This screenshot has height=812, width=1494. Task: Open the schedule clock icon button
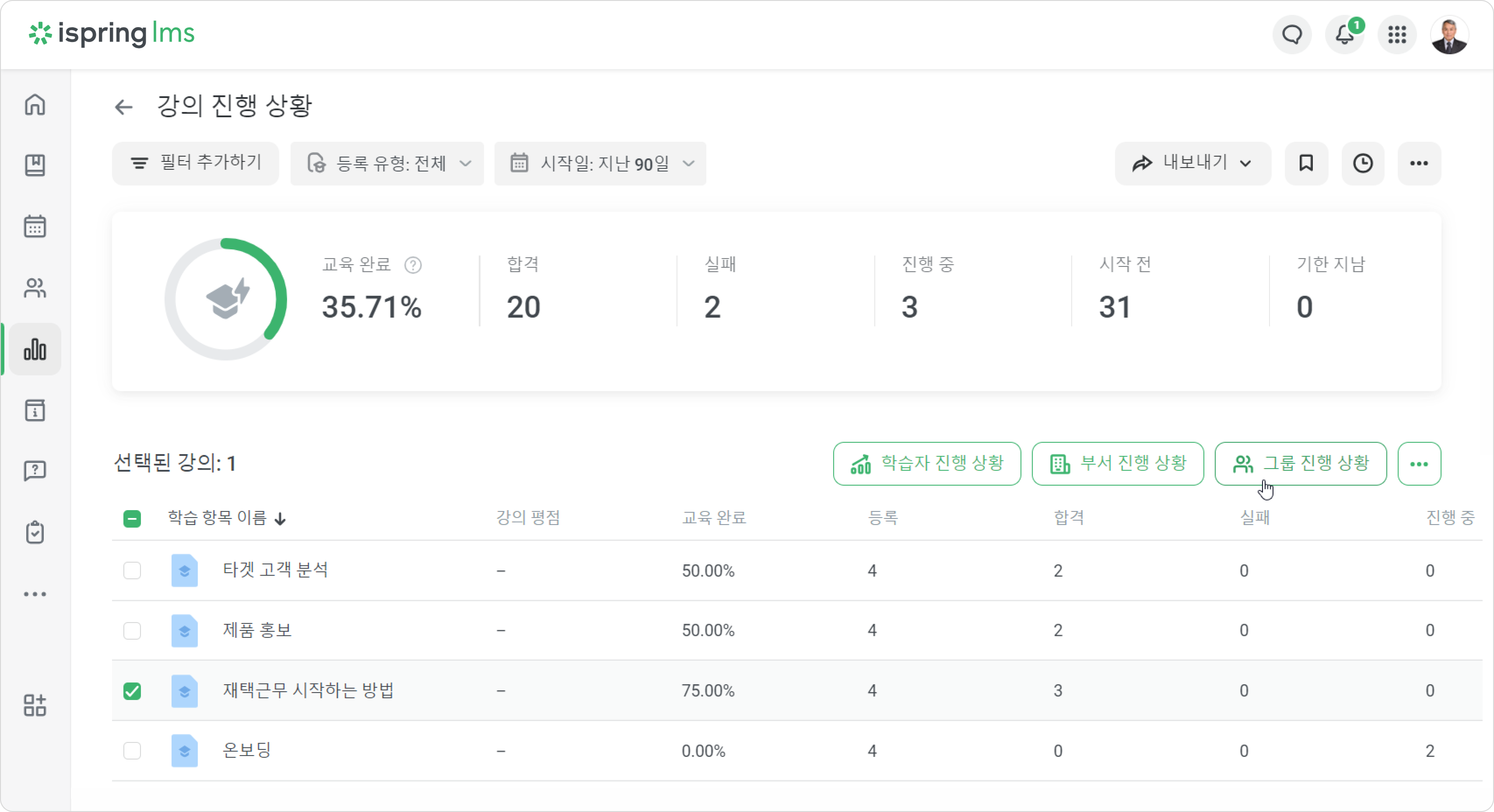point(1363,164)
